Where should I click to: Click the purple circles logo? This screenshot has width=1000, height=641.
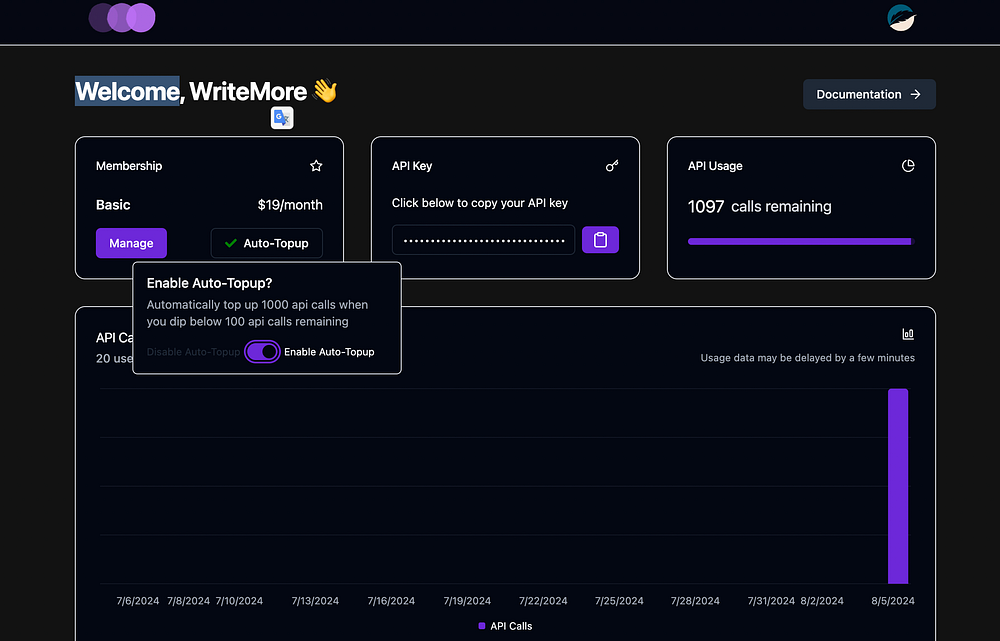pos(122,18)
